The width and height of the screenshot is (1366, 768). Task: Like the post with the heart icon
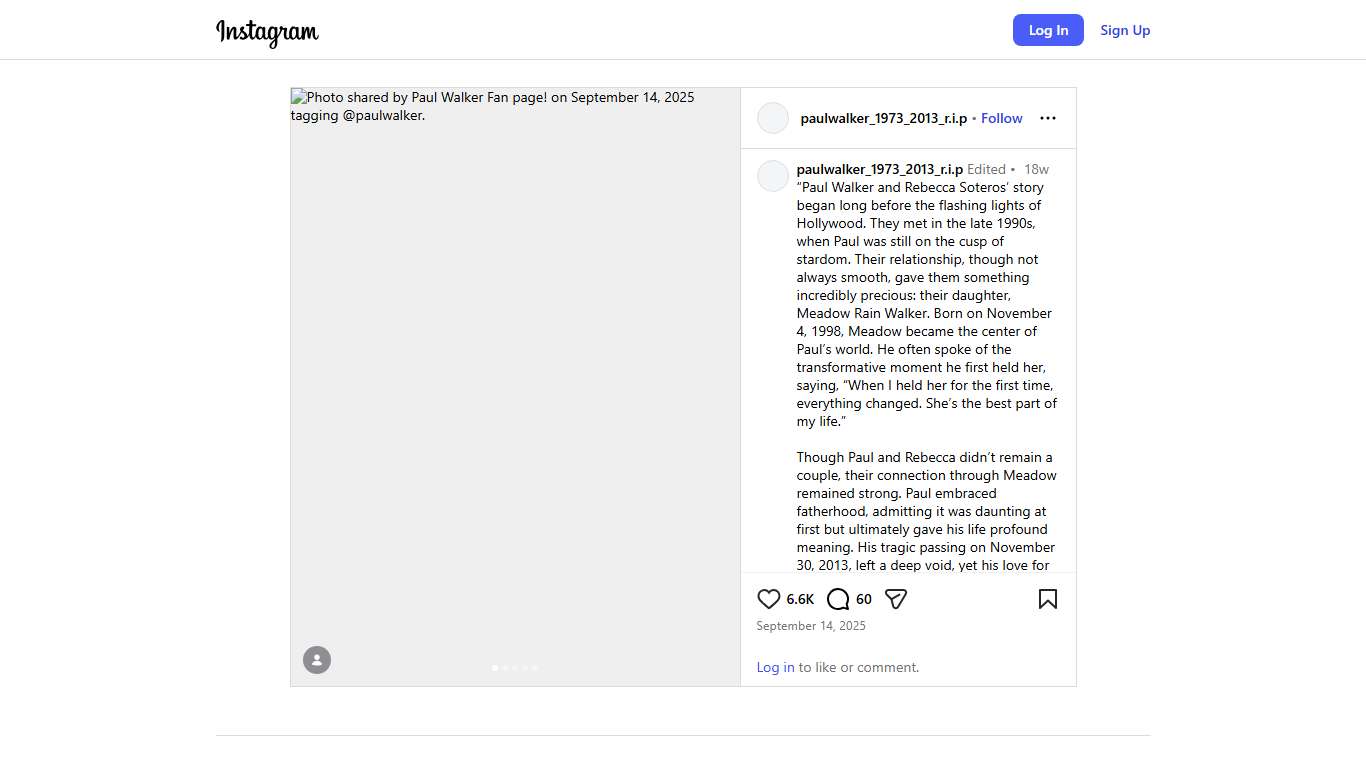pyautogui.click(x=768, y=599)
